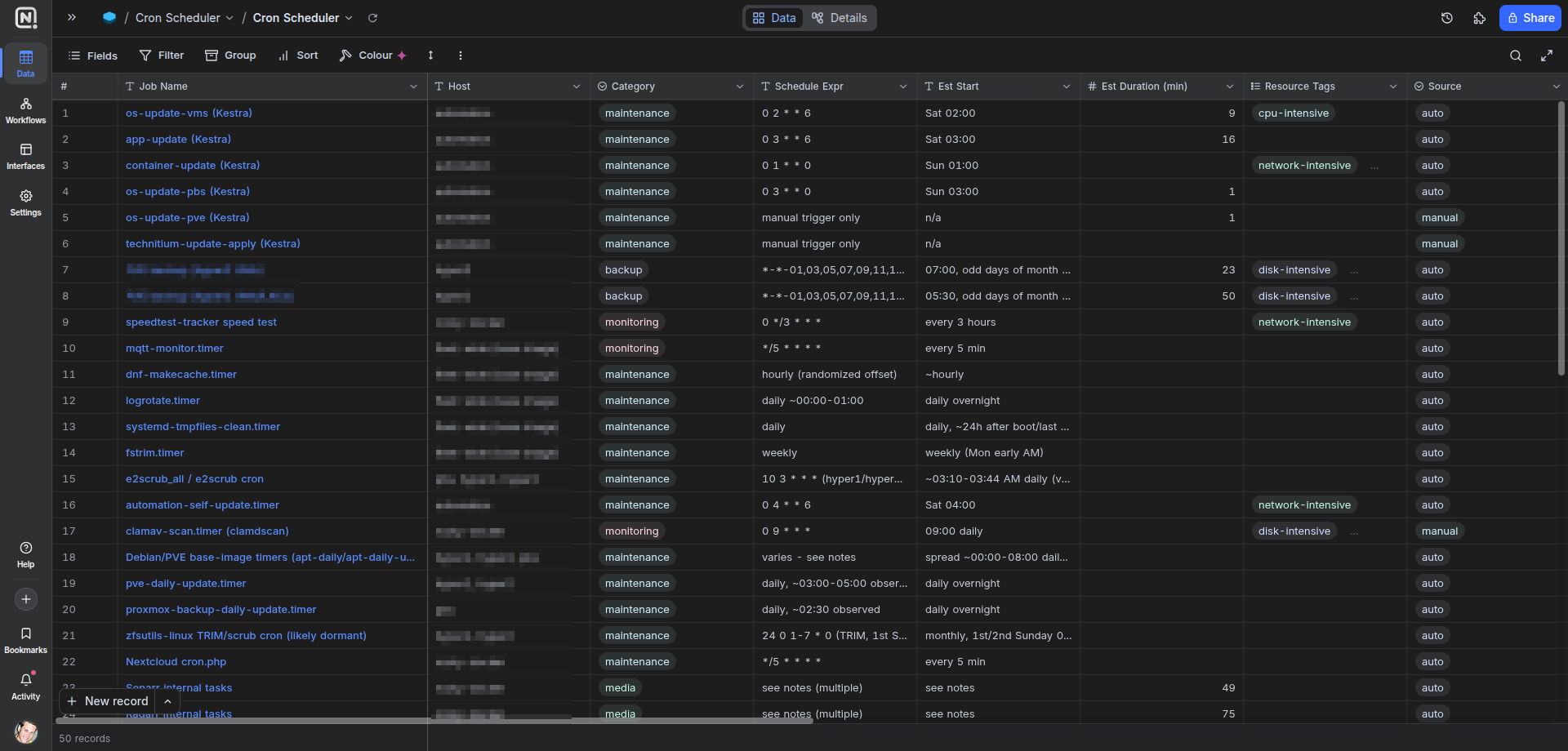Click the '50 records' footer count
1568x751 pixels.
click(84, 738)
